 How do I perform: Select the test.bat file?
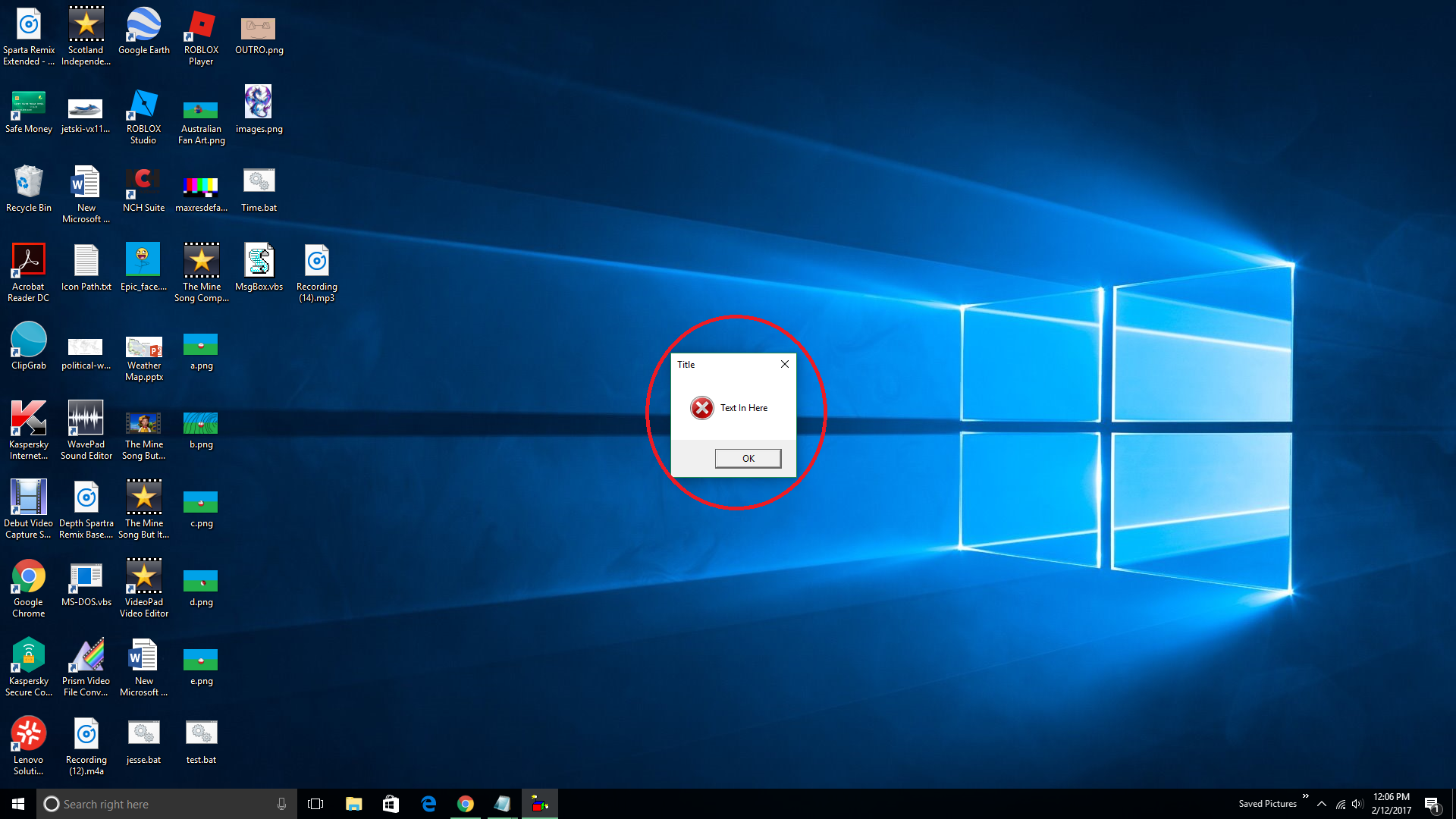click(202, 741)
